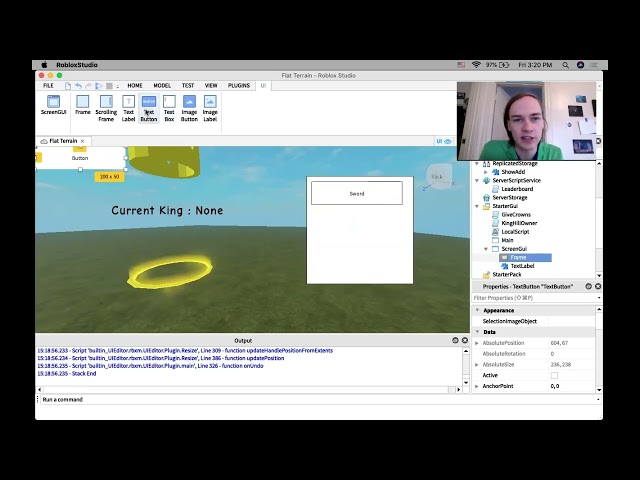Expand the AbsoluteSize property
Image resolution: width=640 pixels, height=480 pixels.
click(477, 365)
